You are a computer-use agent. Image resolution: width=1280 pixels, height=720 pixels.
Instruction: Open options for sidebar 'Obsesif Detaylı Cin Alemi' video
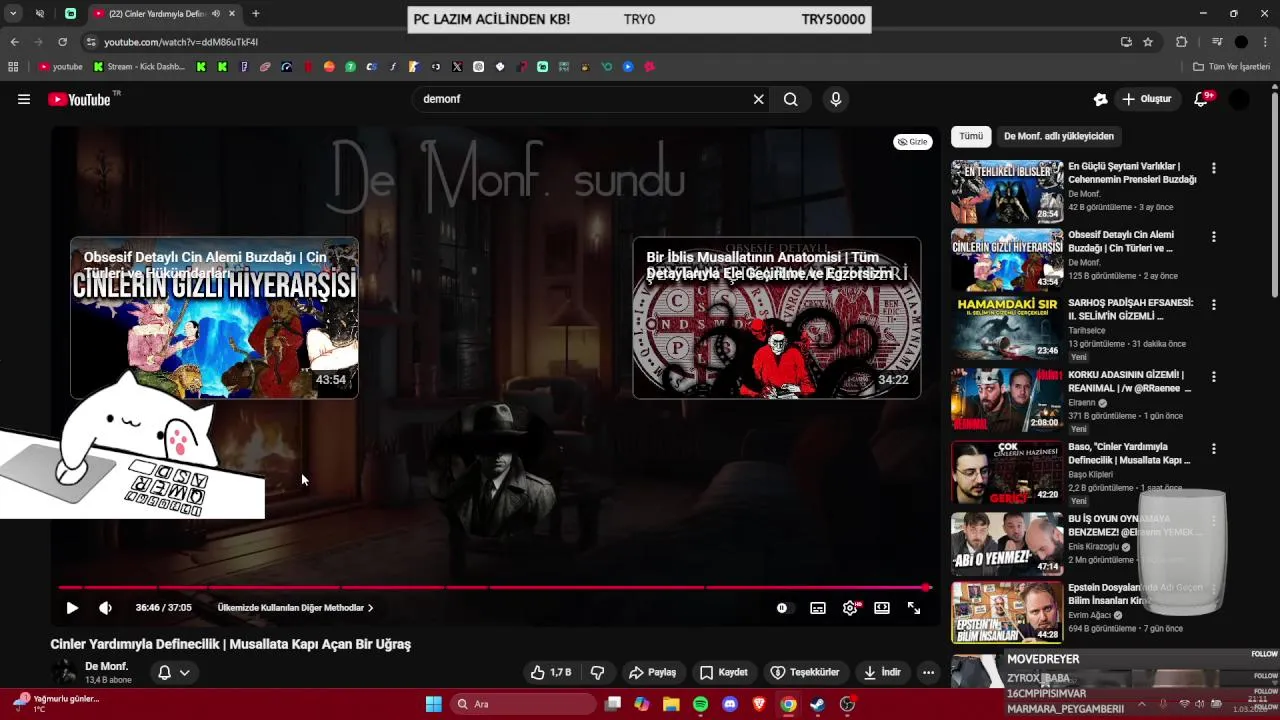1213,237
